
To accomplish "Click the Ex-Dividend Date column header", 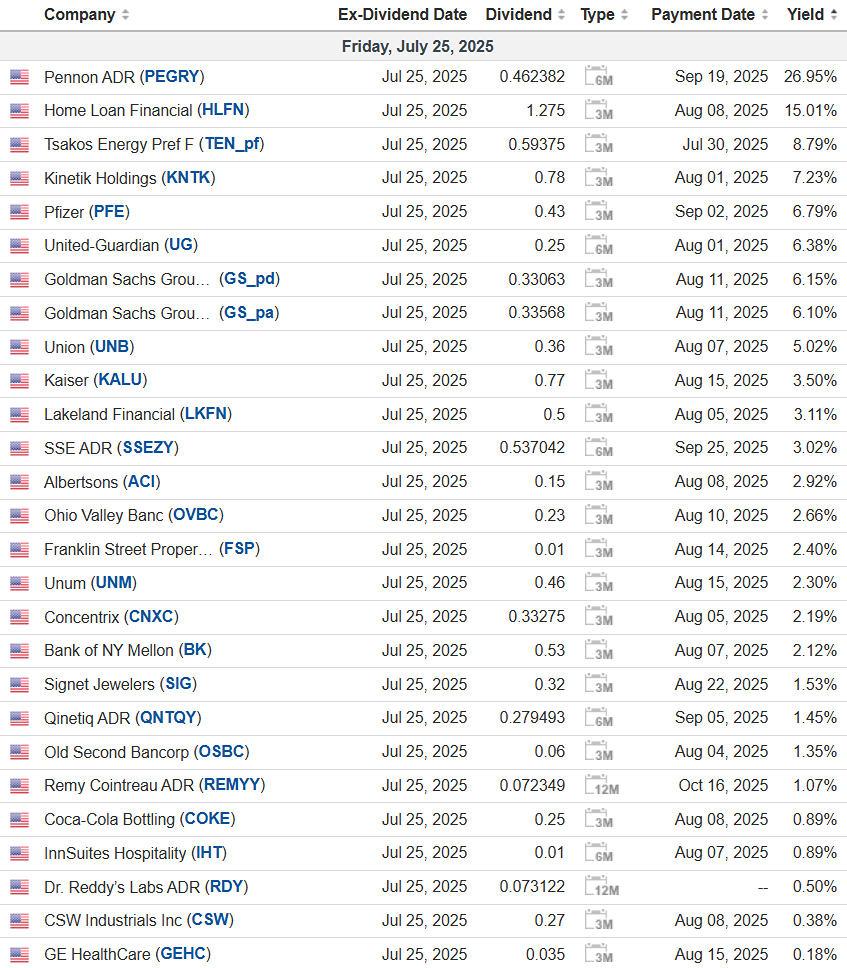I will 402,15.
